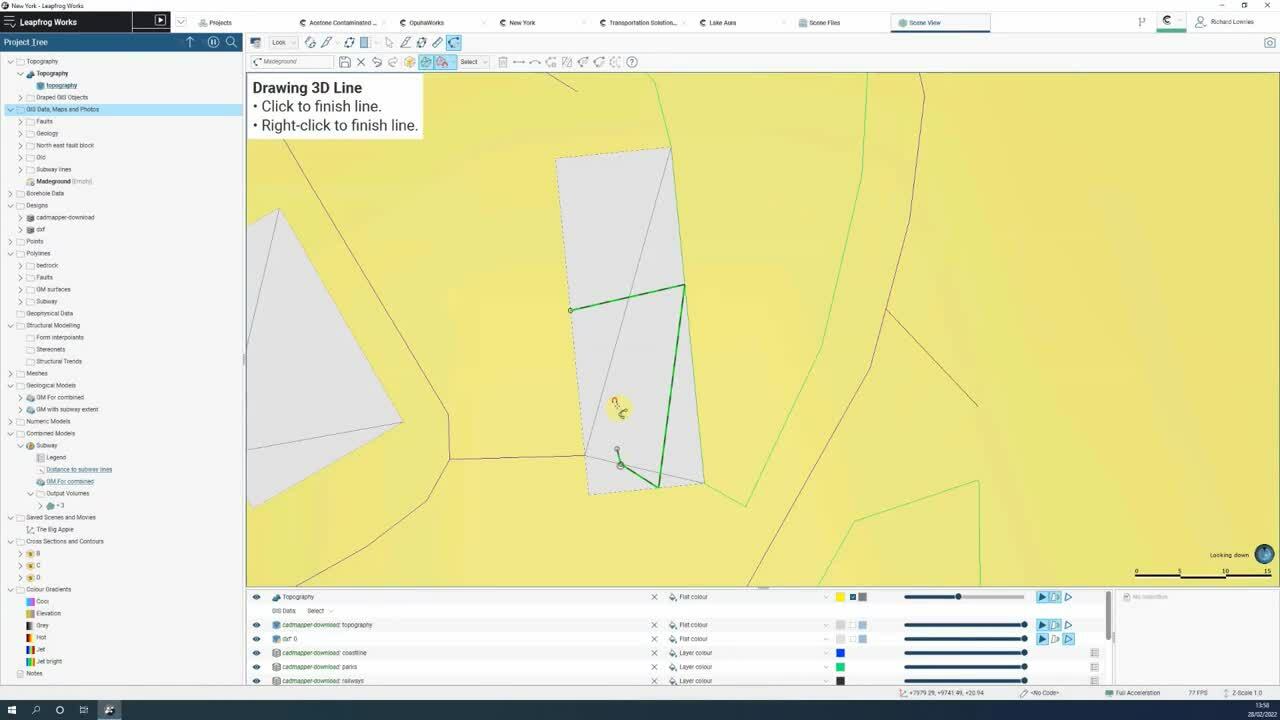Toggle the Topography row checkbox beside swatch

point(853,597)
